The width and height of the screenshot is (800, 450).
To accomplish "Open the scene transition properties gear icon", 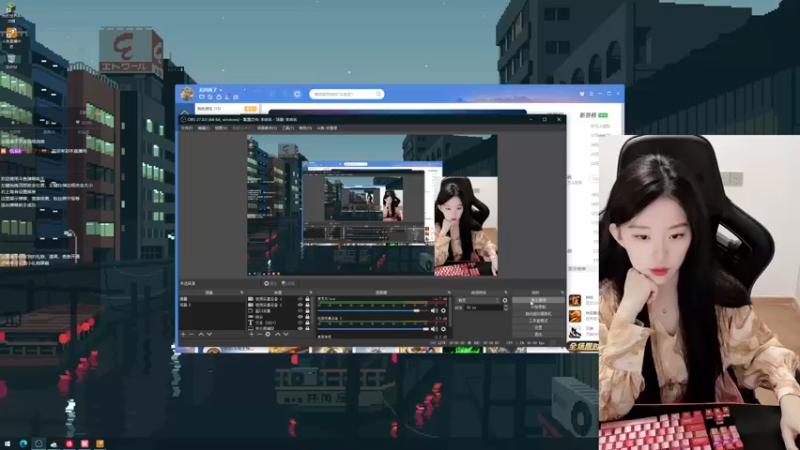I will [x=505, y=301].
